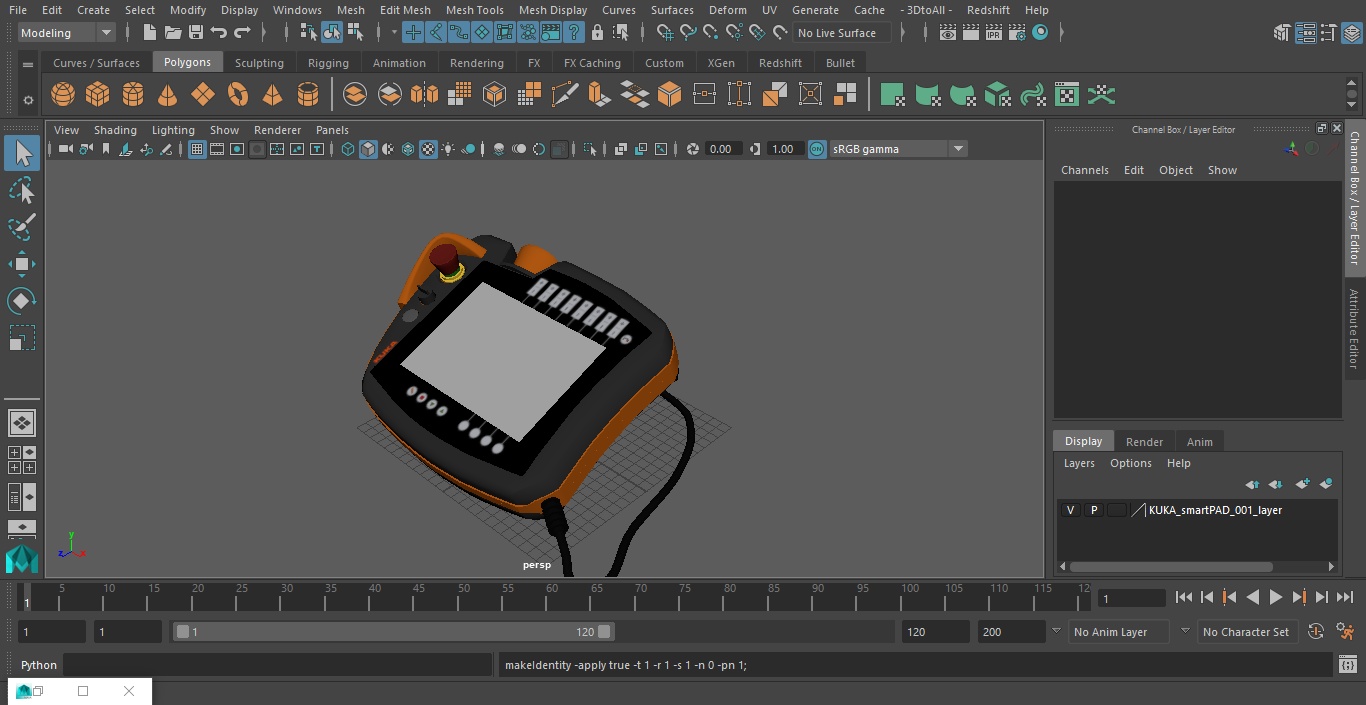1366x705 pixels.
Task: Switch to the Rigging shelf tab
Action: 328,63
